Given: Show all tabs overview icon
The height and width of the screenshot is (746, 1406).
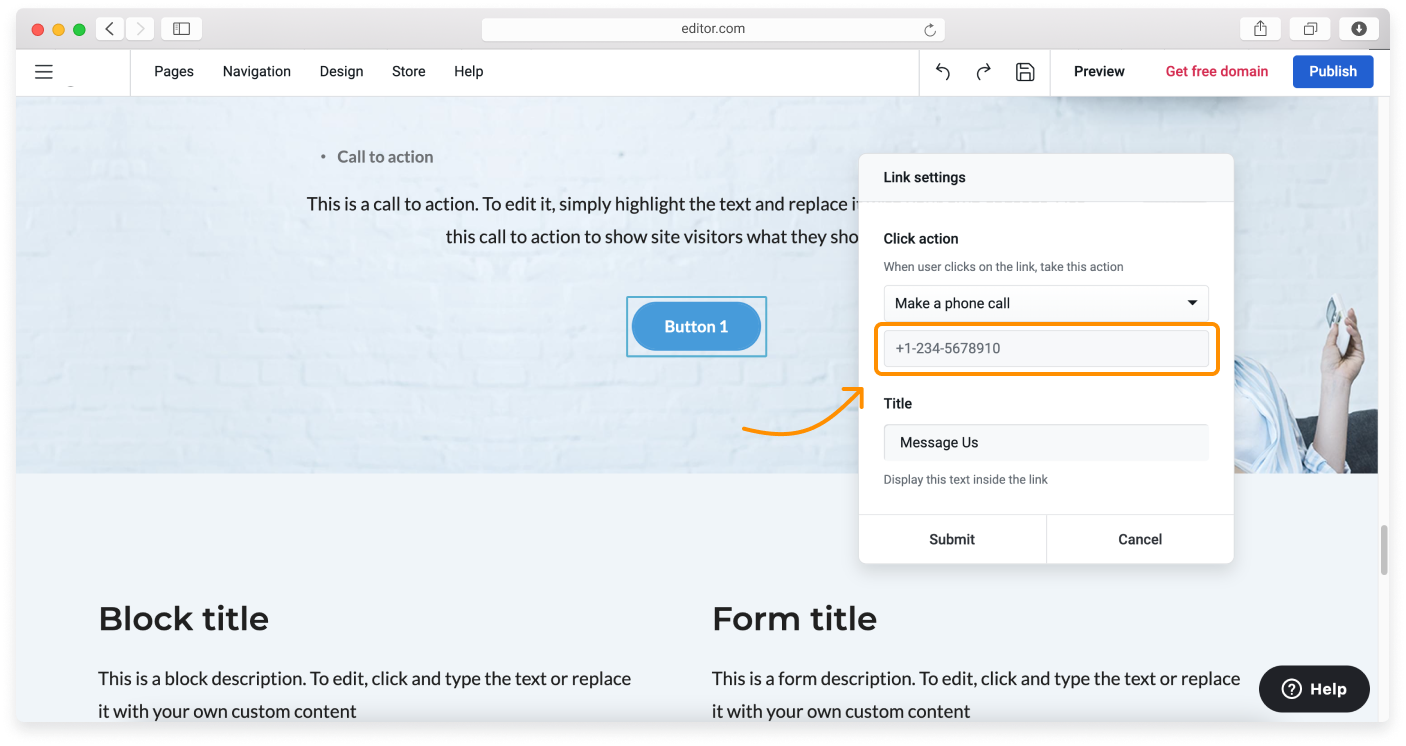Looking at the screenshot, I should 1310,29.
